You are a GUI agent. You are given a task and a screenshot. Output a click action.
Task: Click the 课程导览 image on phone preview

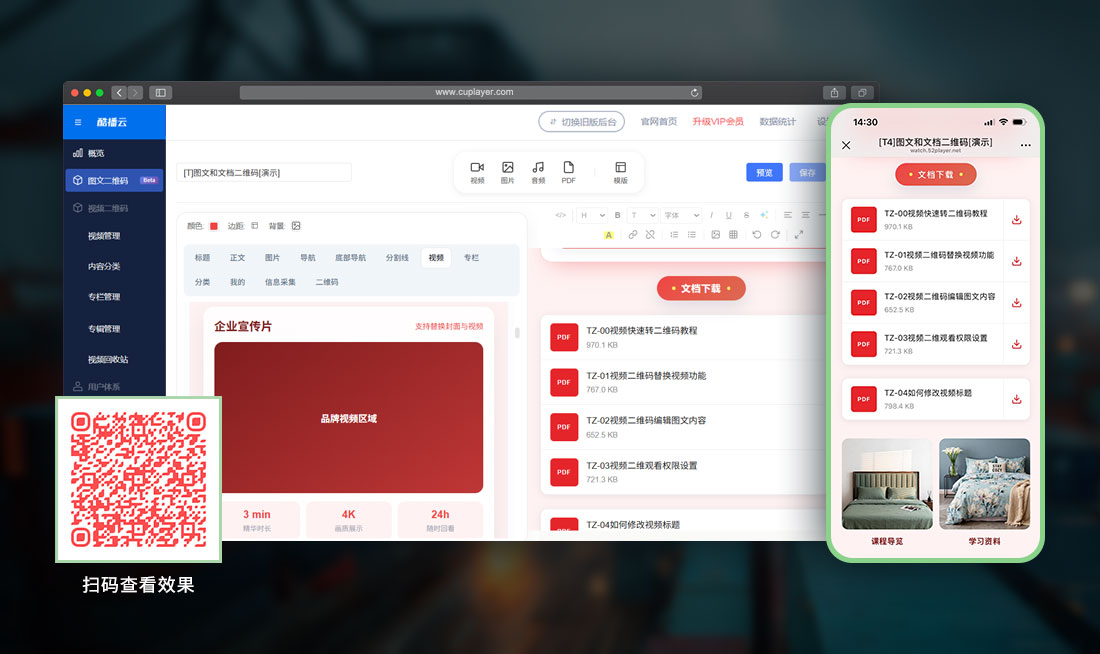coord(887,484)
